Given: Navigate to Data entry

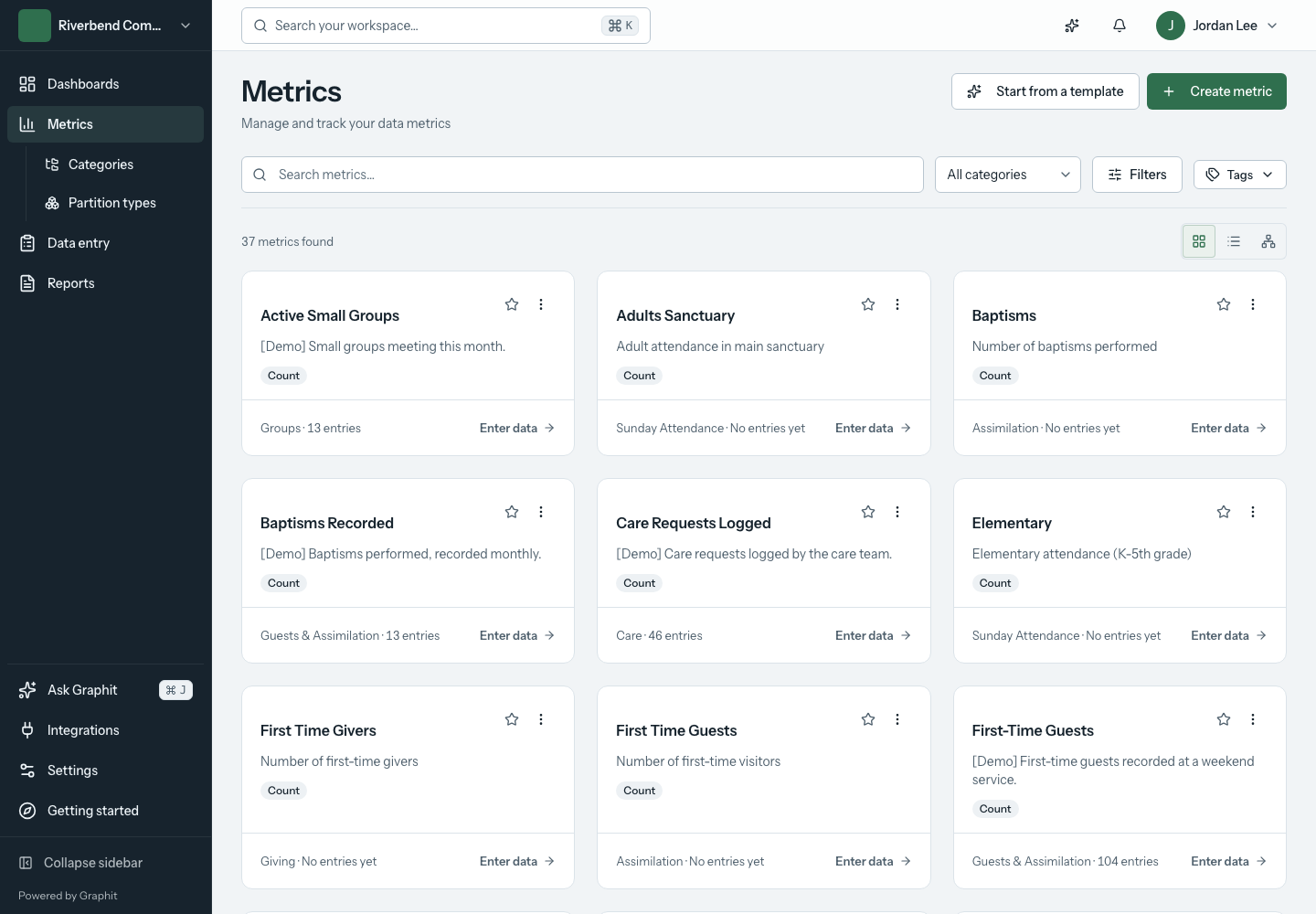Looking at the screenshot, I should click(106, 243).
